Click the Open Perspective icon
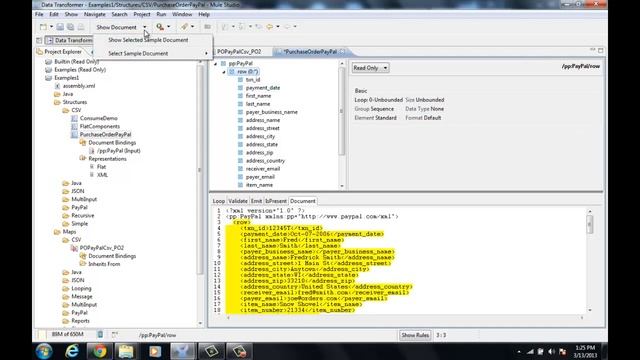 point(39,40)
